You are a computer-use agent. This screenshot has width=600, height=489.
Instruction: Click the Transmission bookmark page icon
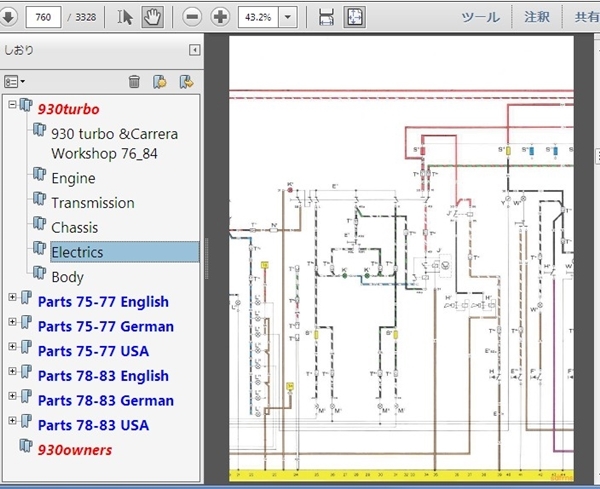(39, 199)
